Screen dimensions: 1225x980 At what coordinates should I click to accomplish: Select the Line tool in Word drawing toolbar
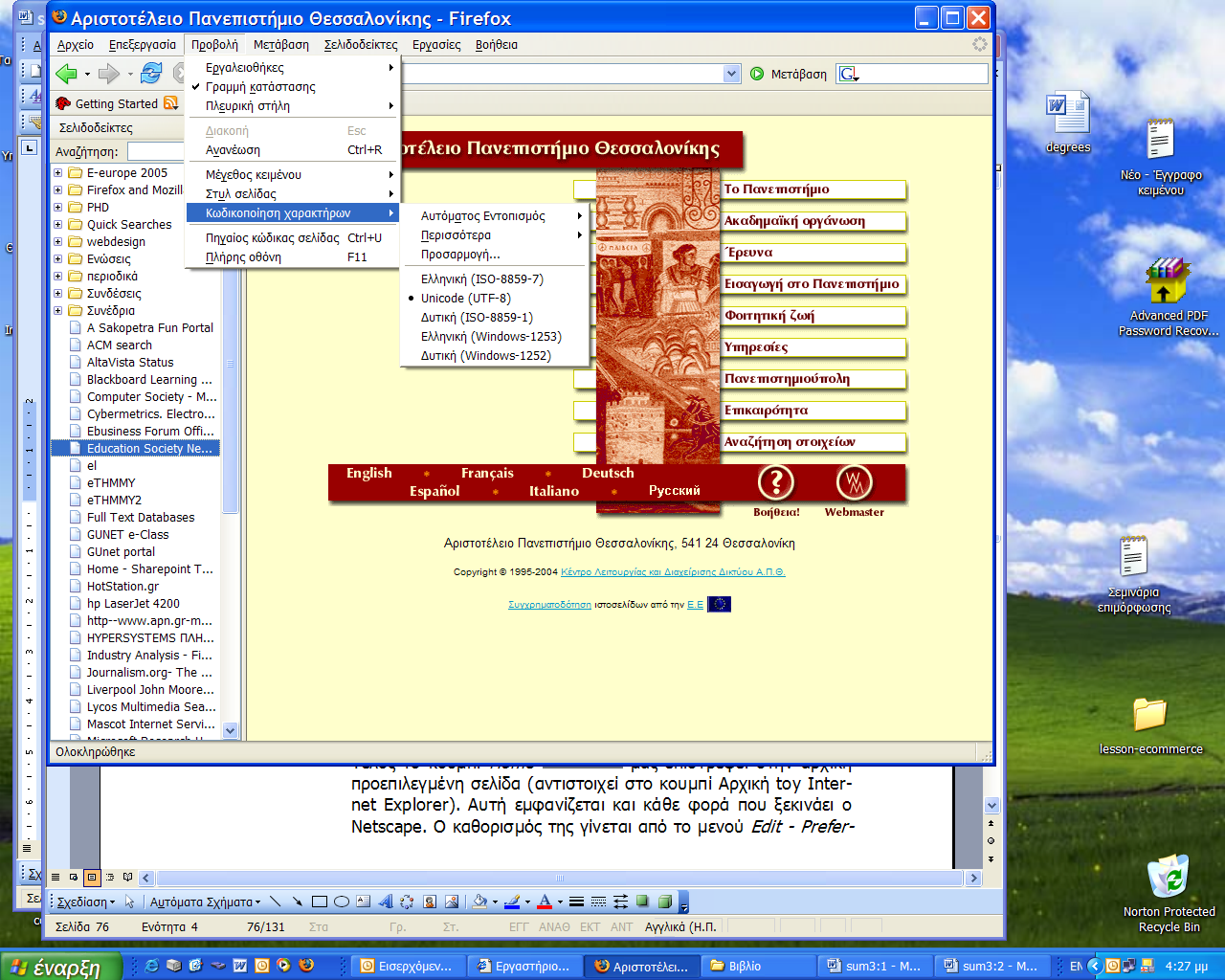point(276,902)
